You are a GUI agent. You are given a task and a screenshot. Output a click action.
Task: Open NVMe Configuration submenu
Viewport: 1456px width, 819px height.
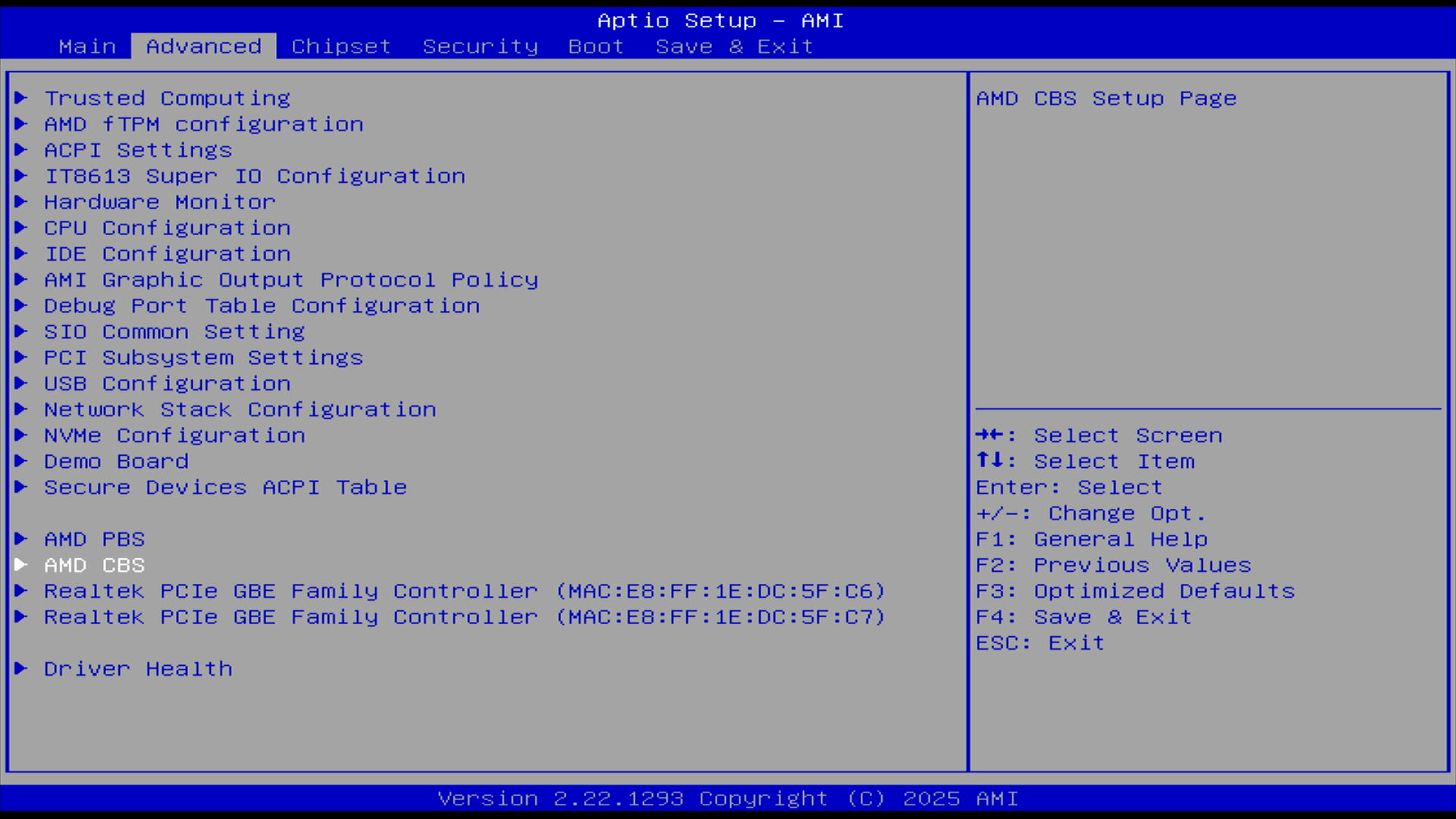[174, 435]
